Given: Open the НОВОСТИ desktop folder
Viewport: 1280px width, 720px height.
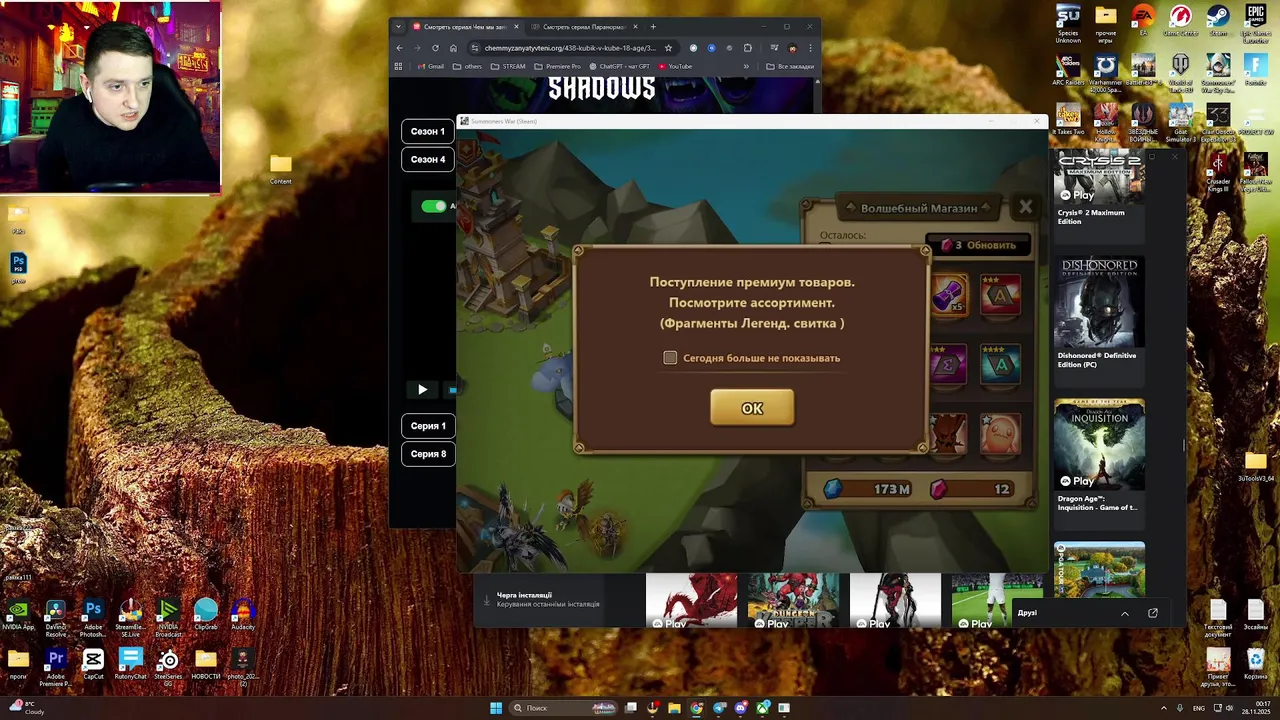Looking at the screenshot, I should pyautogui.click(x=206, y=664).
